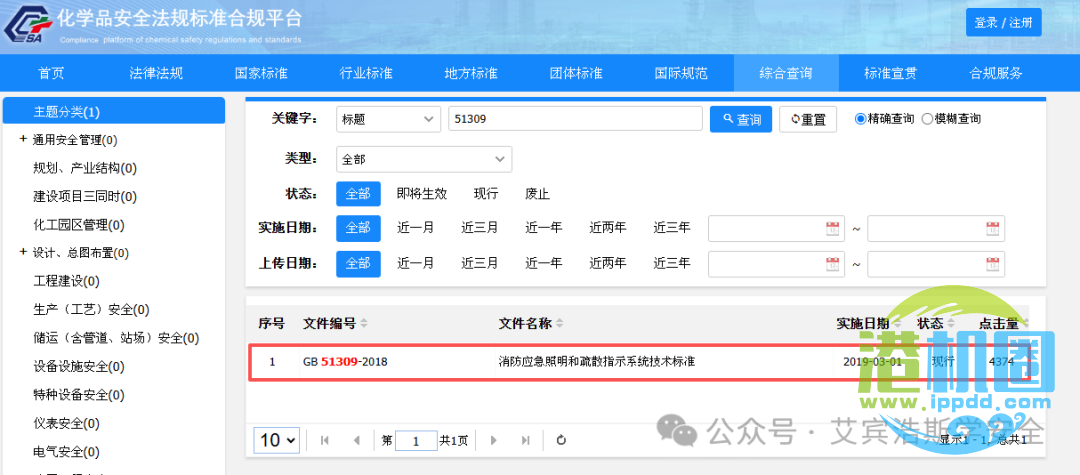Viewport: 1080px width, 475px height.
Task: Open result GB 51309-2018
Action: [345, 361]
